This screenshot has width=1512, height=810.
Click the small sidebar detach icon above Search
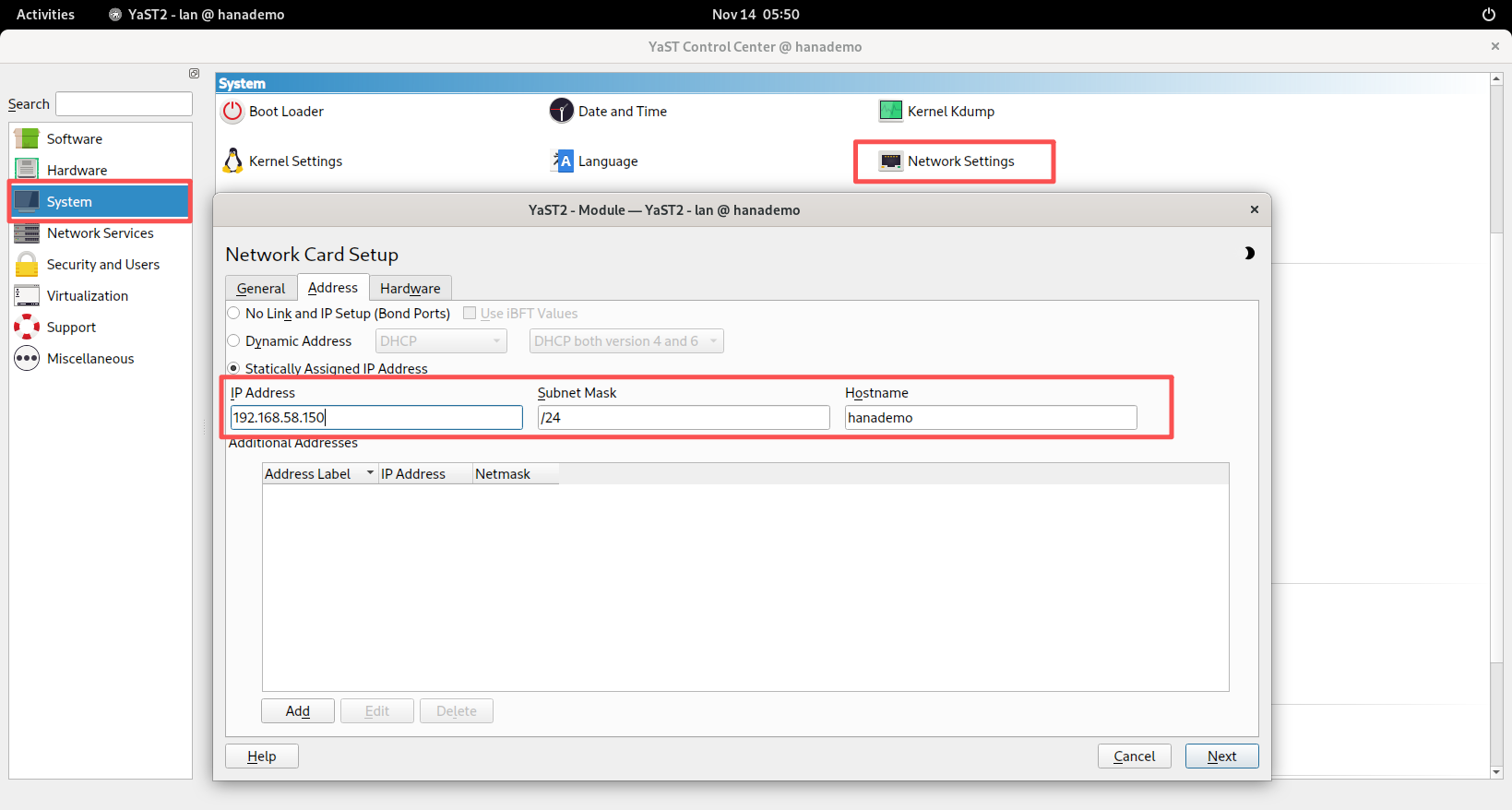pos(194,74)
